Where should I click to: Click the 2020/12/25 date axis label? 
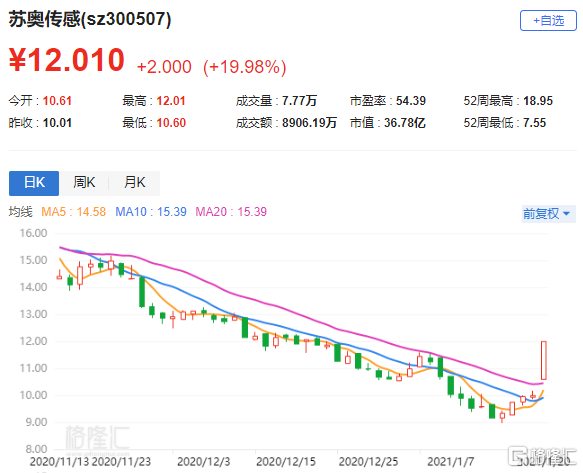pos(368,462)
